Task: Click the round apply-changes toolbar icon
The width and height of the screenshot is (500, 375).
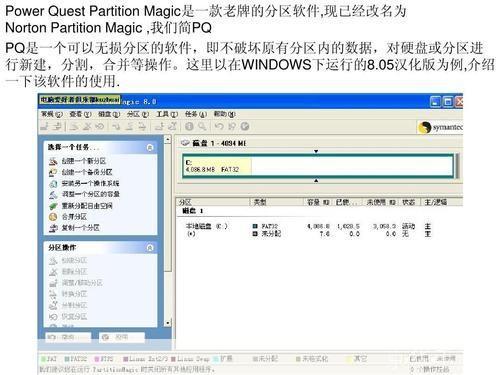Action: tap(245, 126)
